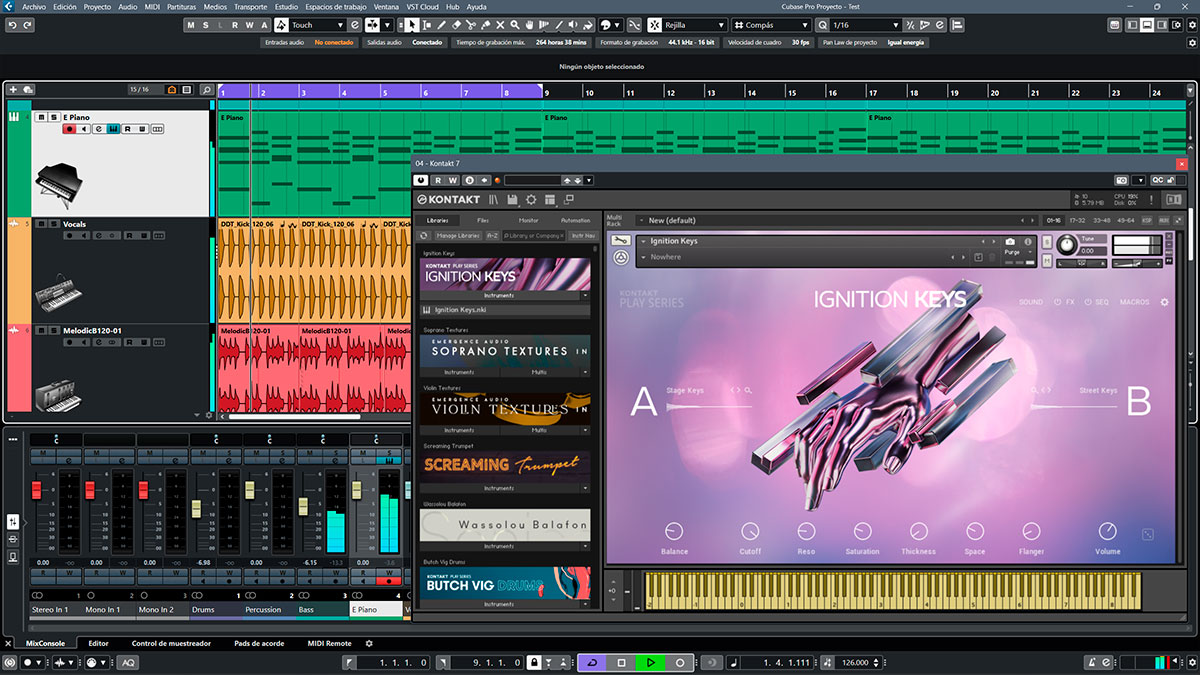This screenshot has height=675, width=1200.
Task: Toggle Record Enable on E Piano track
Action: click(x=69, y=129)
